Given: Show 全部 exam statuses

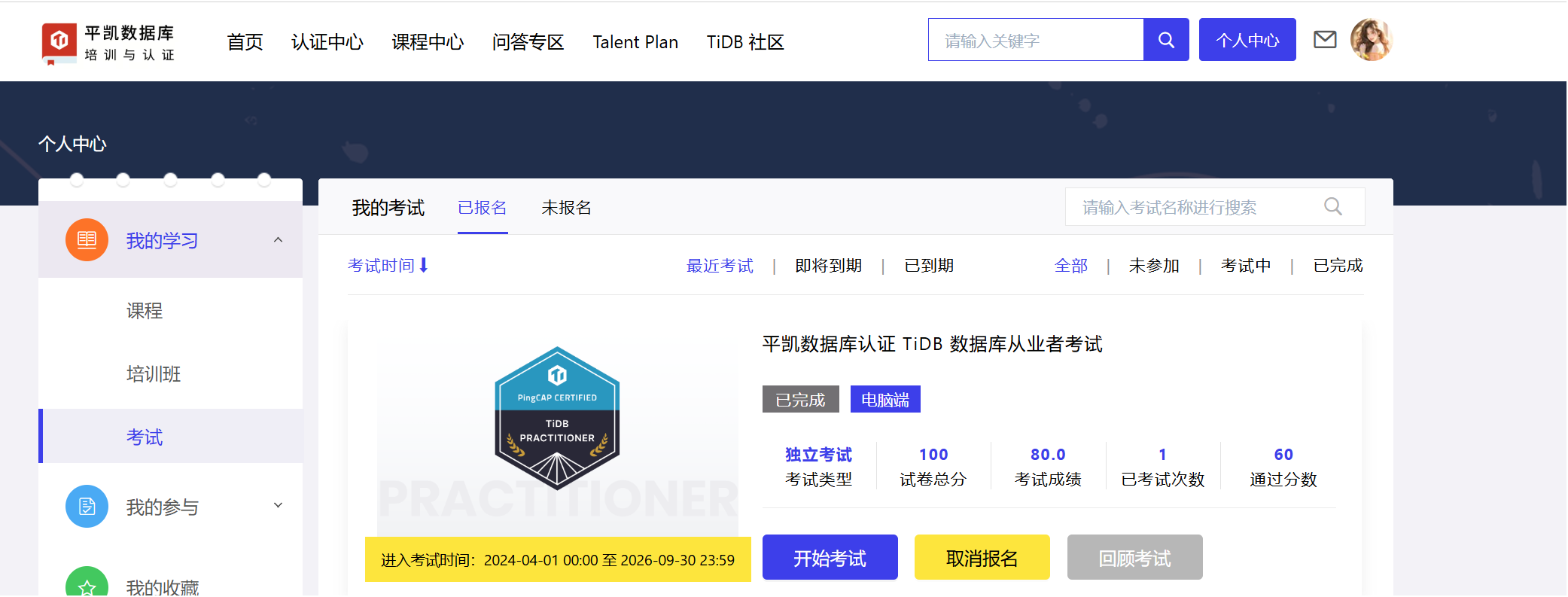Looking at the screenshot, I should pyautogui.click(x=1071, y=266).
